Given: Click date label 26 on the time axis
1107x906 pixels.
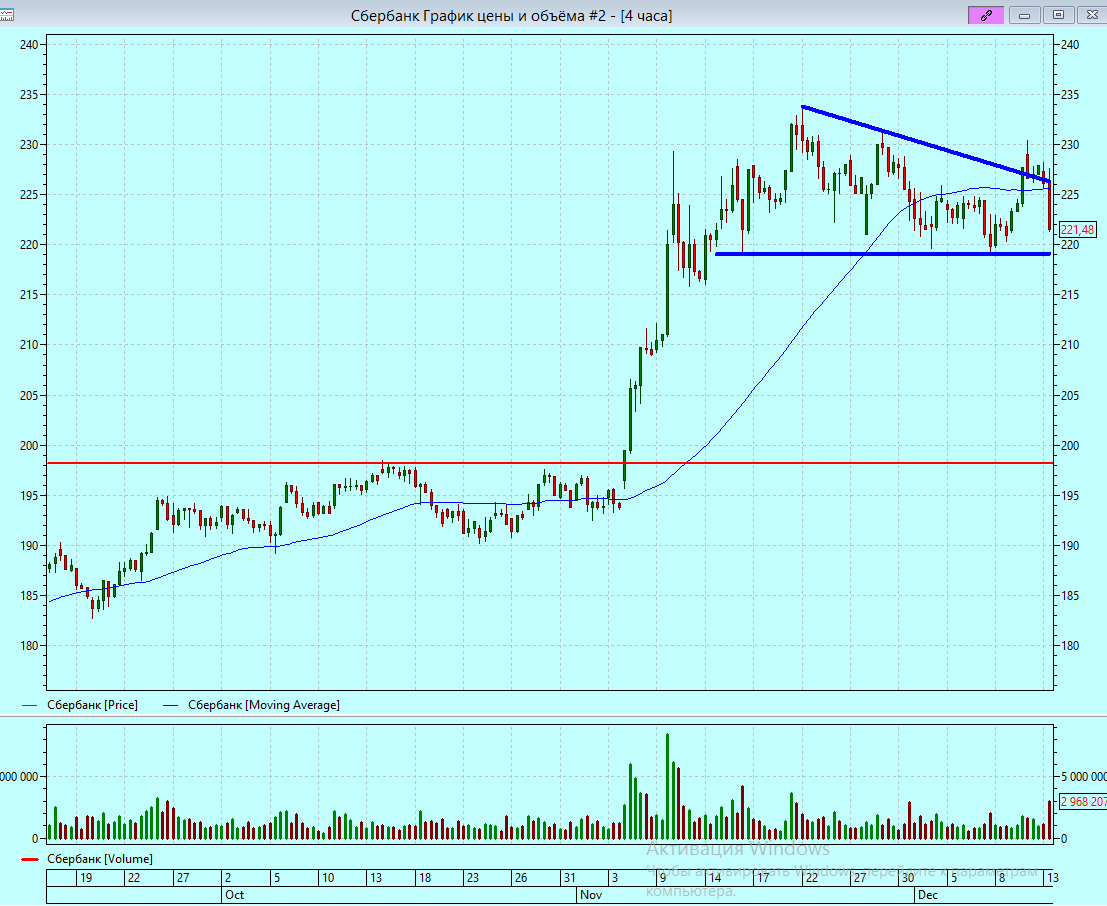Looking at the screenshot, I should (x=521, y=878).
